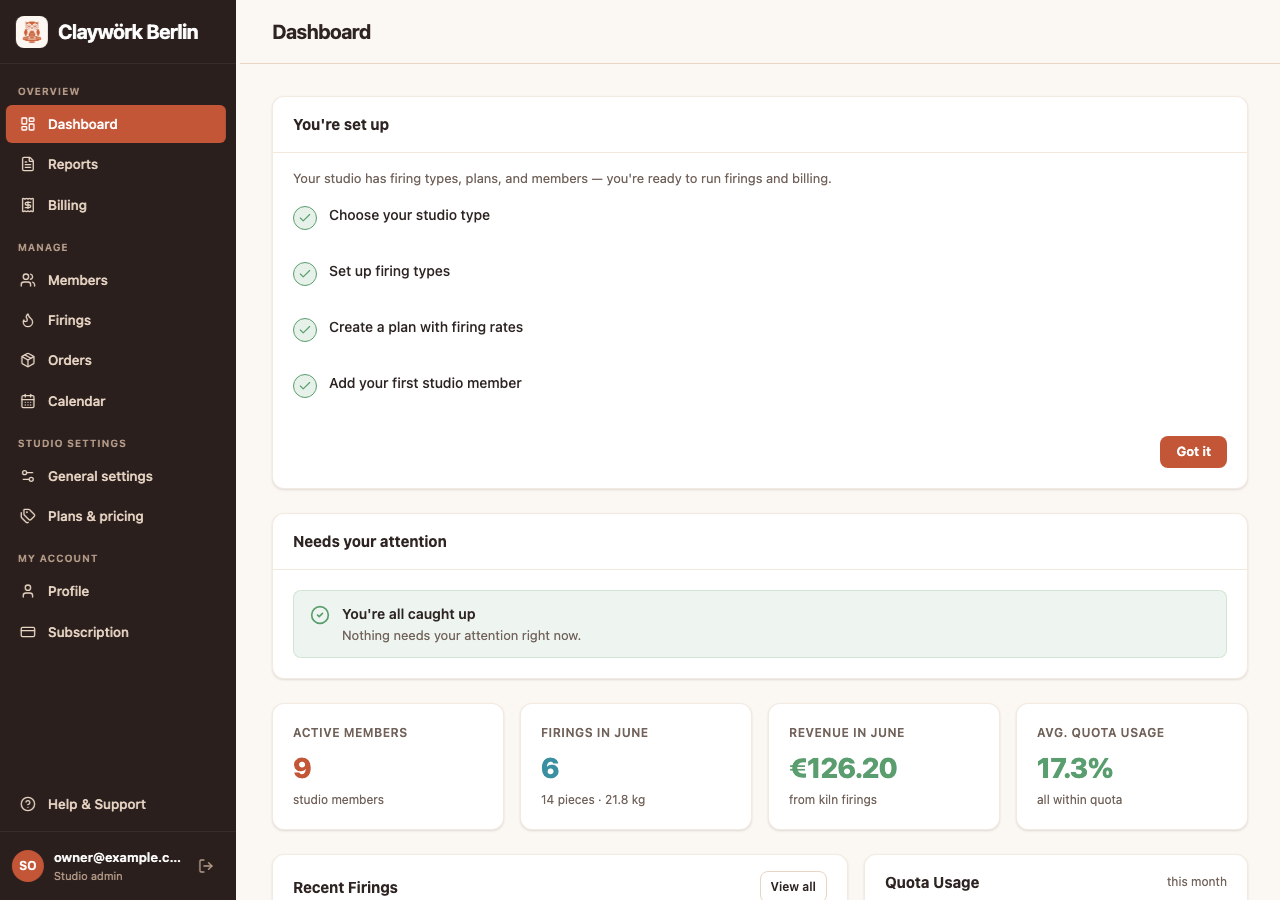
Task: Open the Billing page
Action: [116, 205]
